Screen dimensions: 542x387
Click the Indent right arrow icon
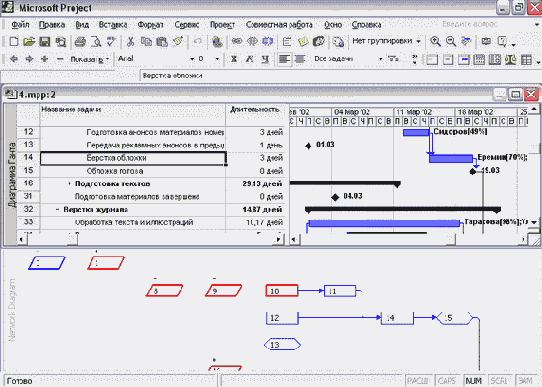click(x=29, y=59)
